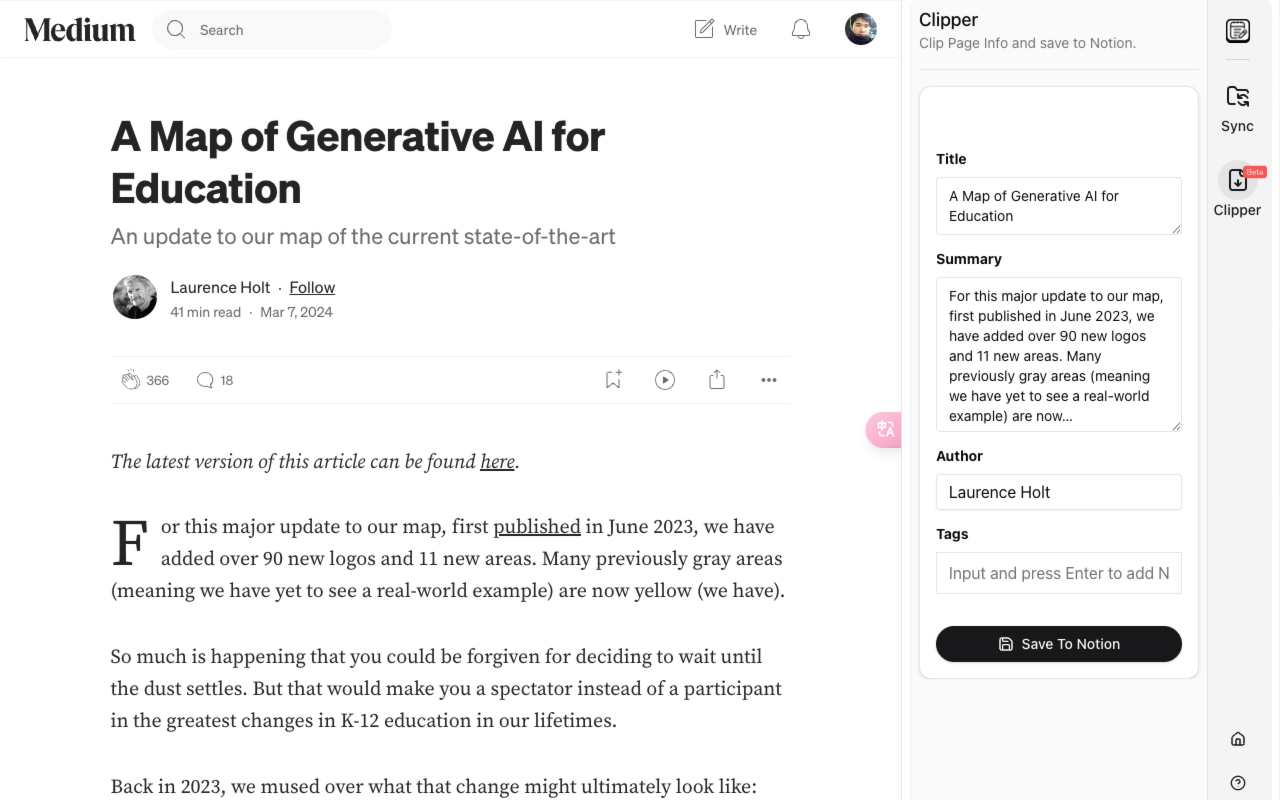Click the share article icon
The height and width of the screenshot is (800, 1280).
[717, 380]
